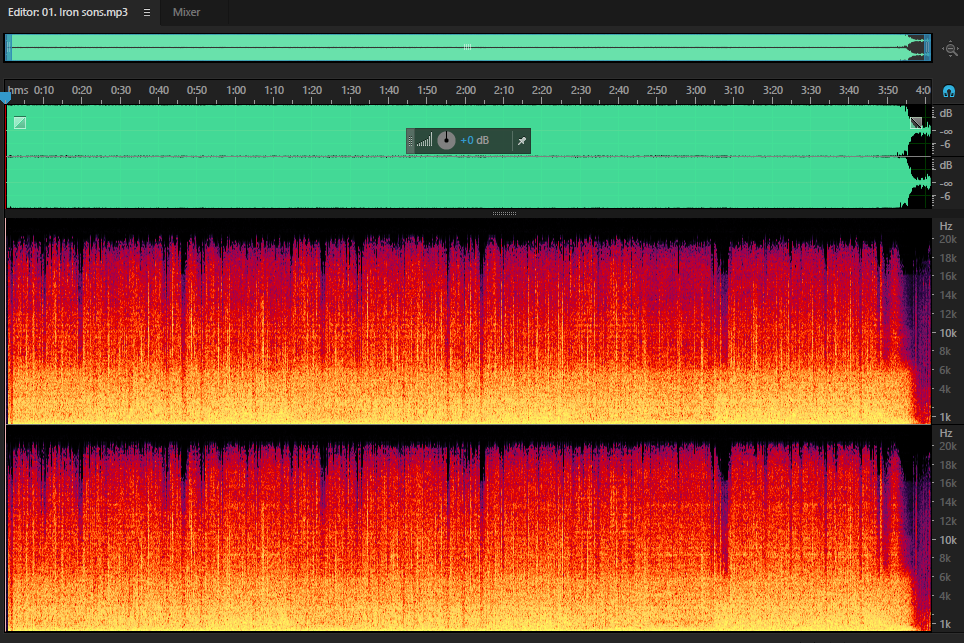
Task: Click the dotted grip of the HUD
Action: pyautogui.click(x=411, y=141)
